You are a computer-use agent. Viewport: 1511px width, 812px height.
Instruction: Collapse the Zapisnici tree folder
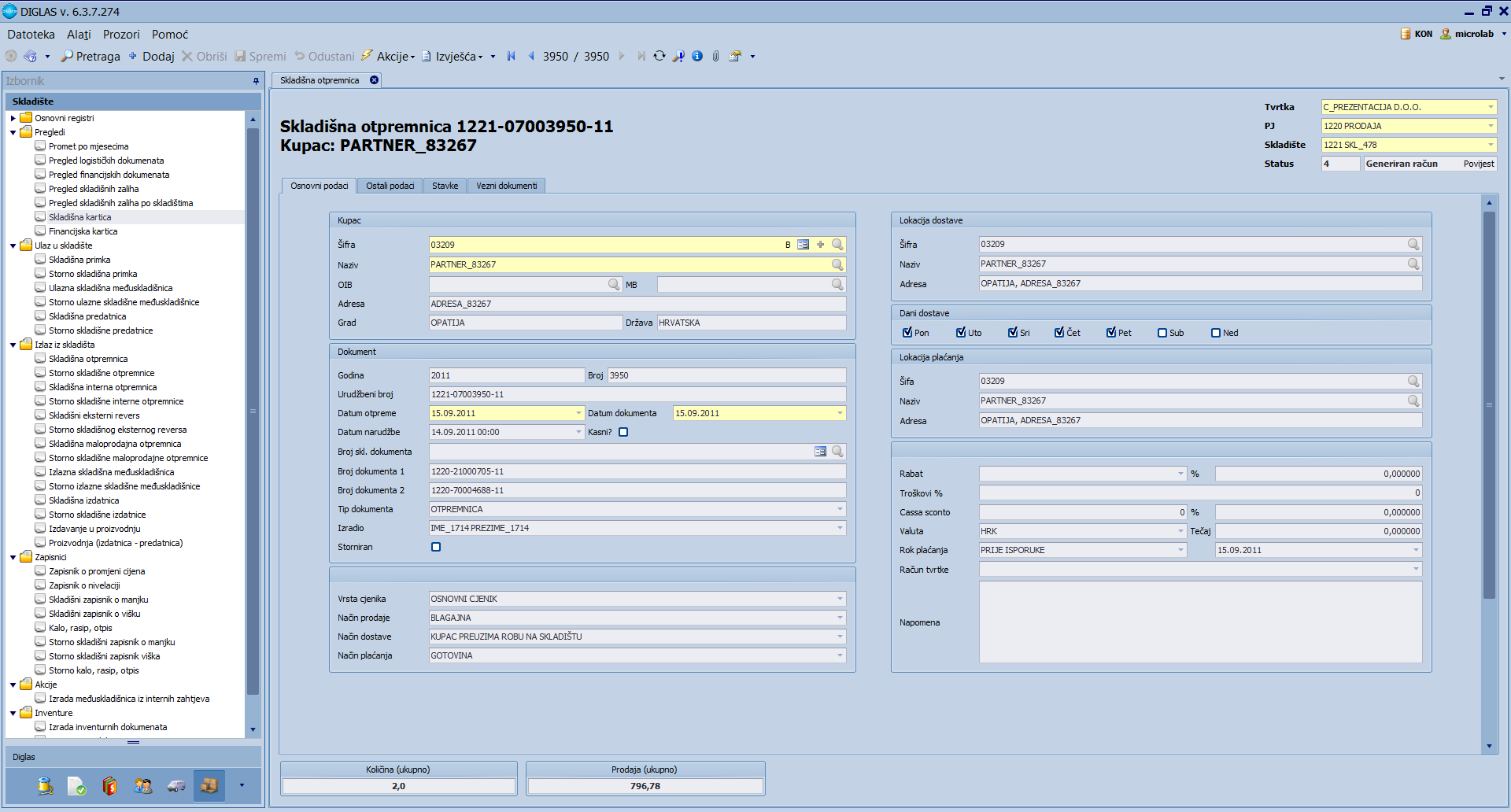13,557
